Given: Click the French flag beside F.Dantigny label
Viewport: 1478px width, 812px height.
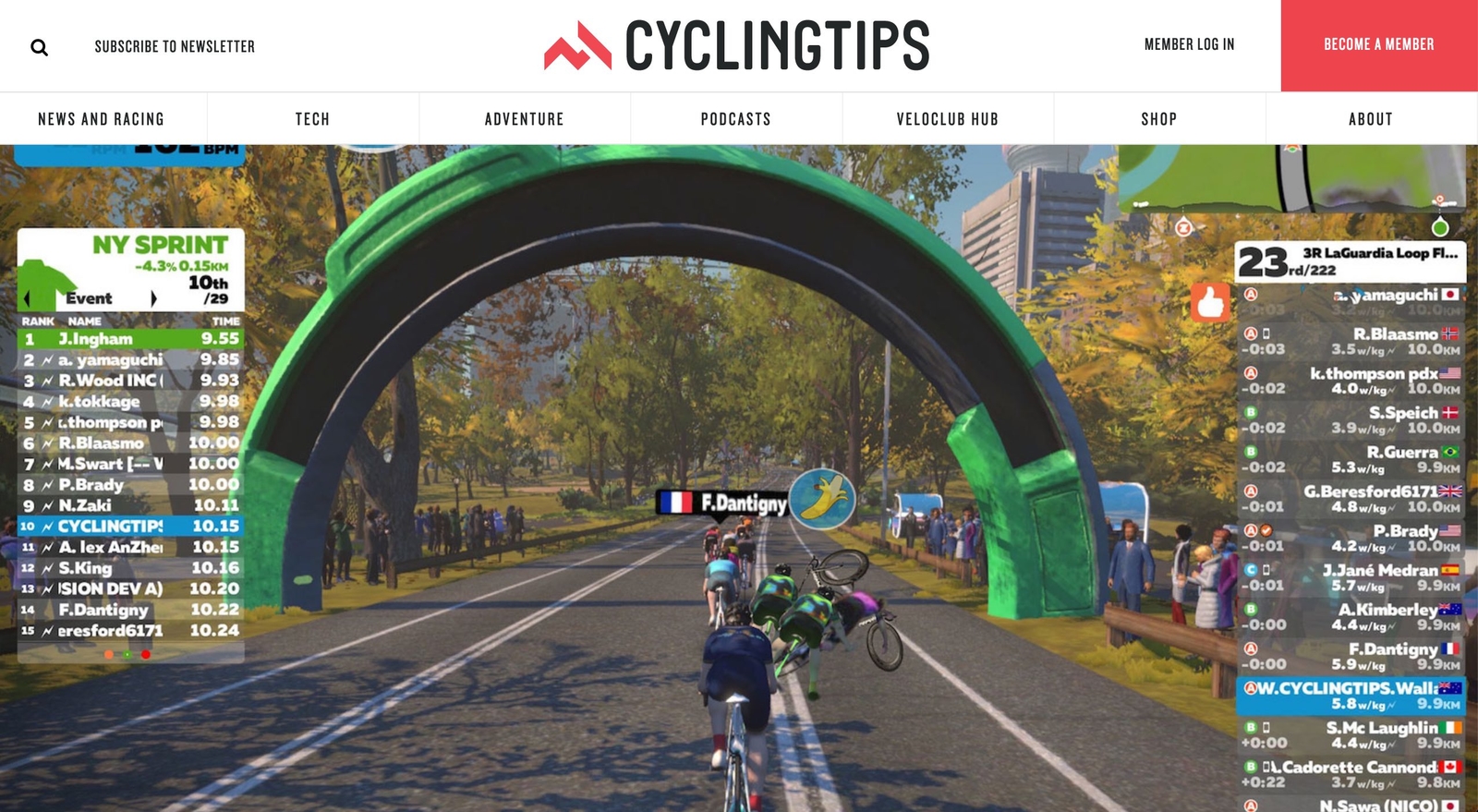Looking at the screenshot, I should (x=675, y=503).
